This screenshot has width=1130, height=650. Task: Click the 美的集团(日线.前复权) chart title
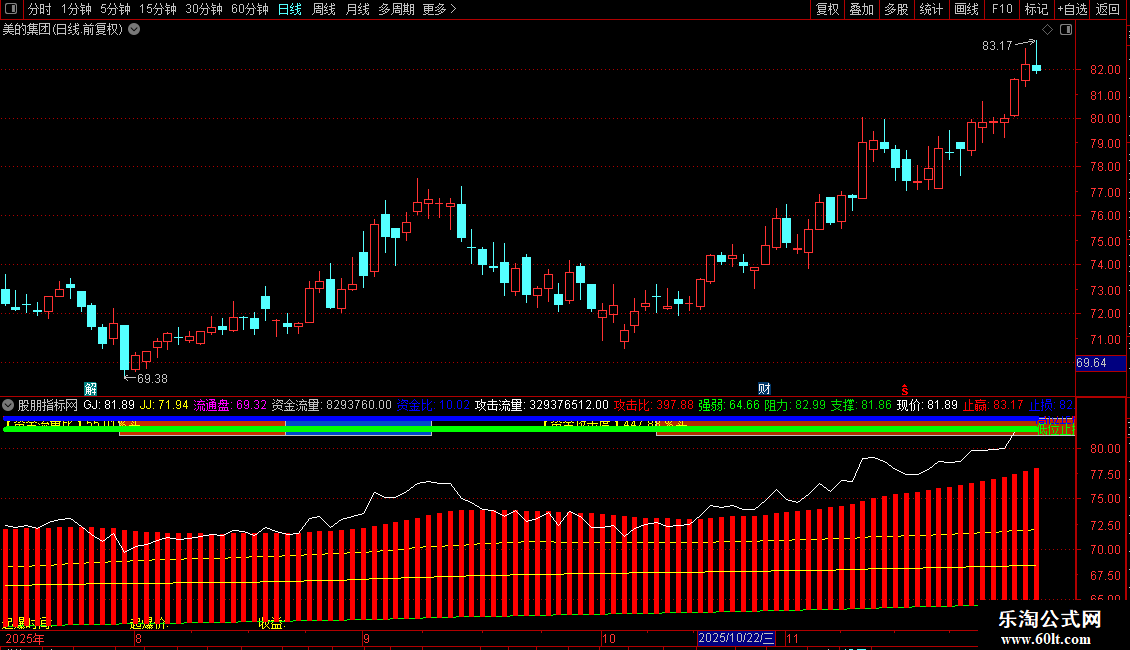(x=63, y=30)
